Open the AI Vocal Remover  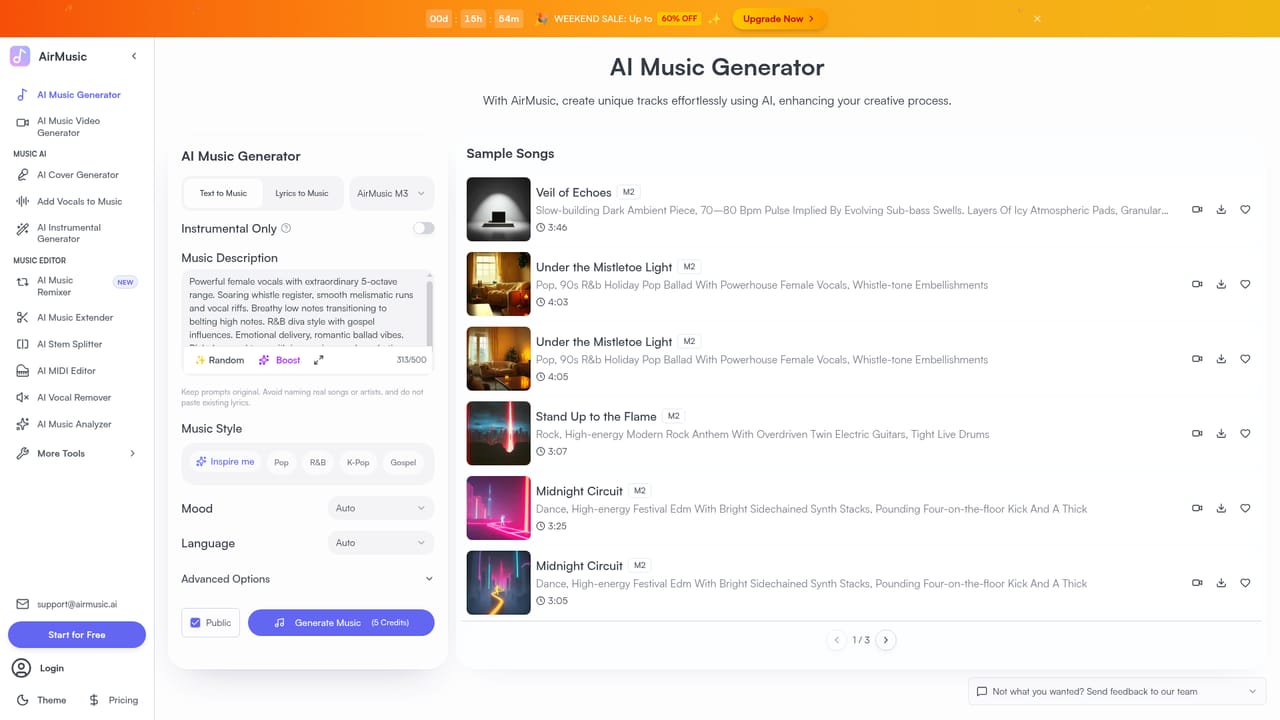click(77, 397)
